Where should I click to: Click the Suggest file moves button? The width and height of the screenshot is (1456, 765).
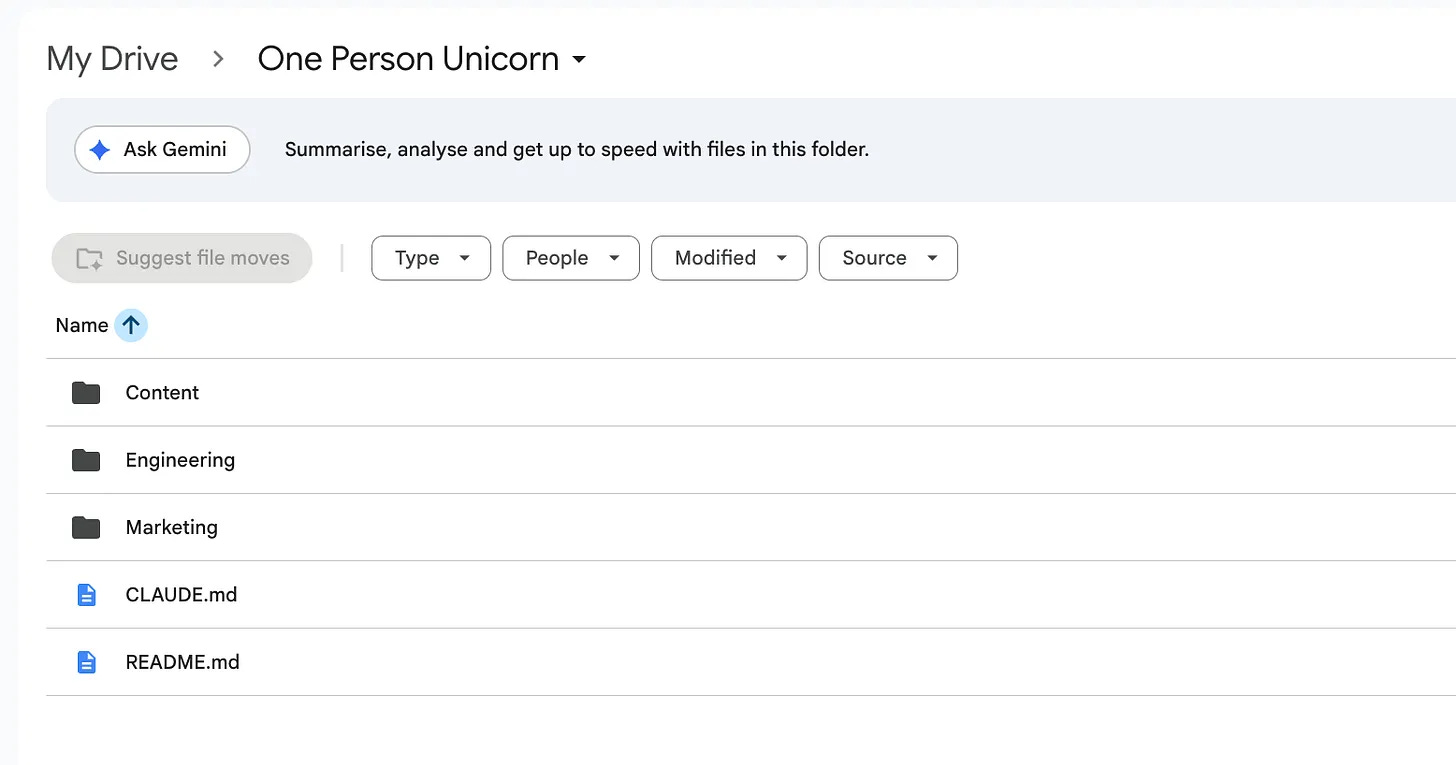[x=182, y=258]
